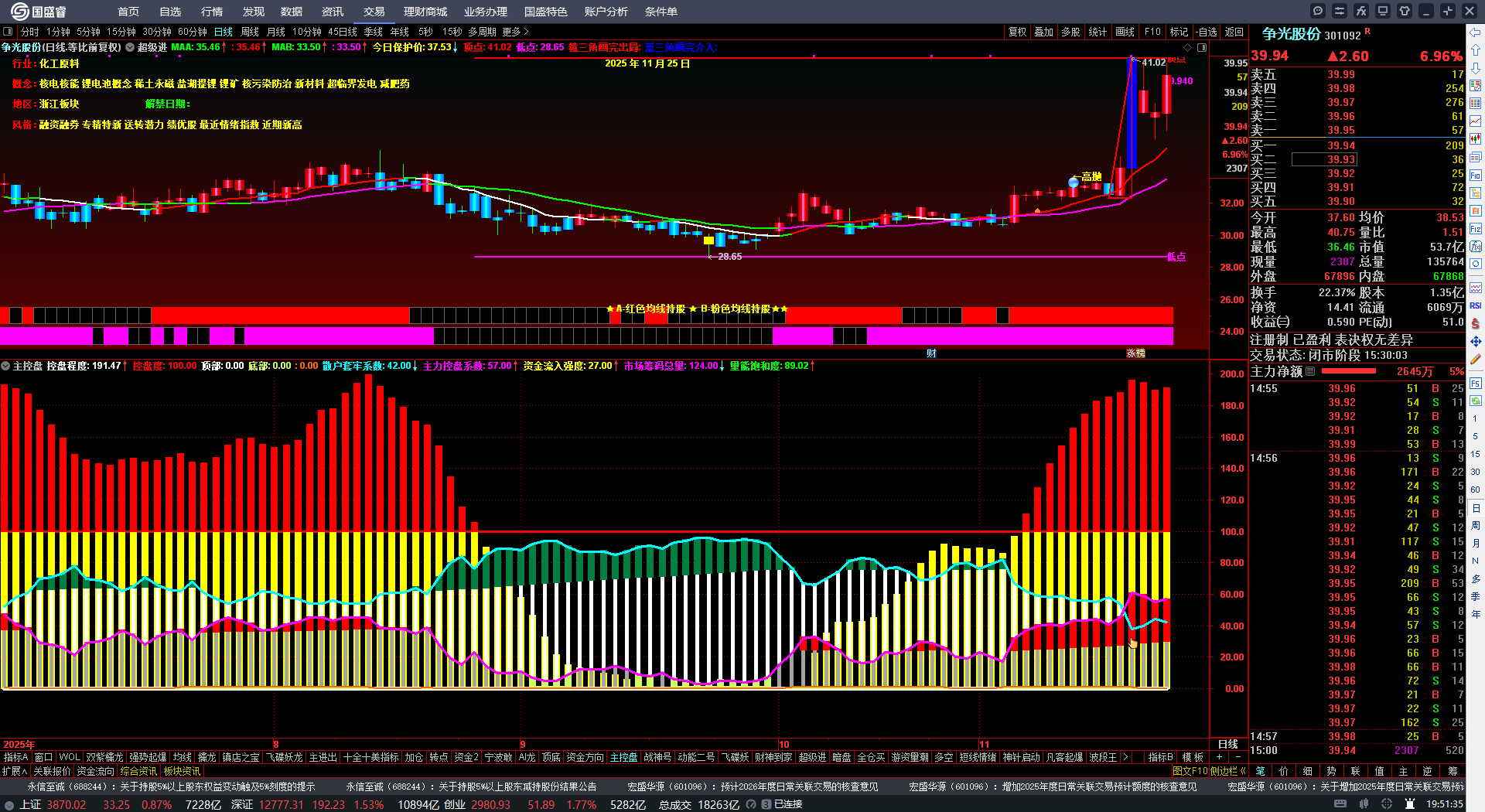Switch to the 周线 weekly period
This screenshot has height=812, width=1485.
point(250,32)
